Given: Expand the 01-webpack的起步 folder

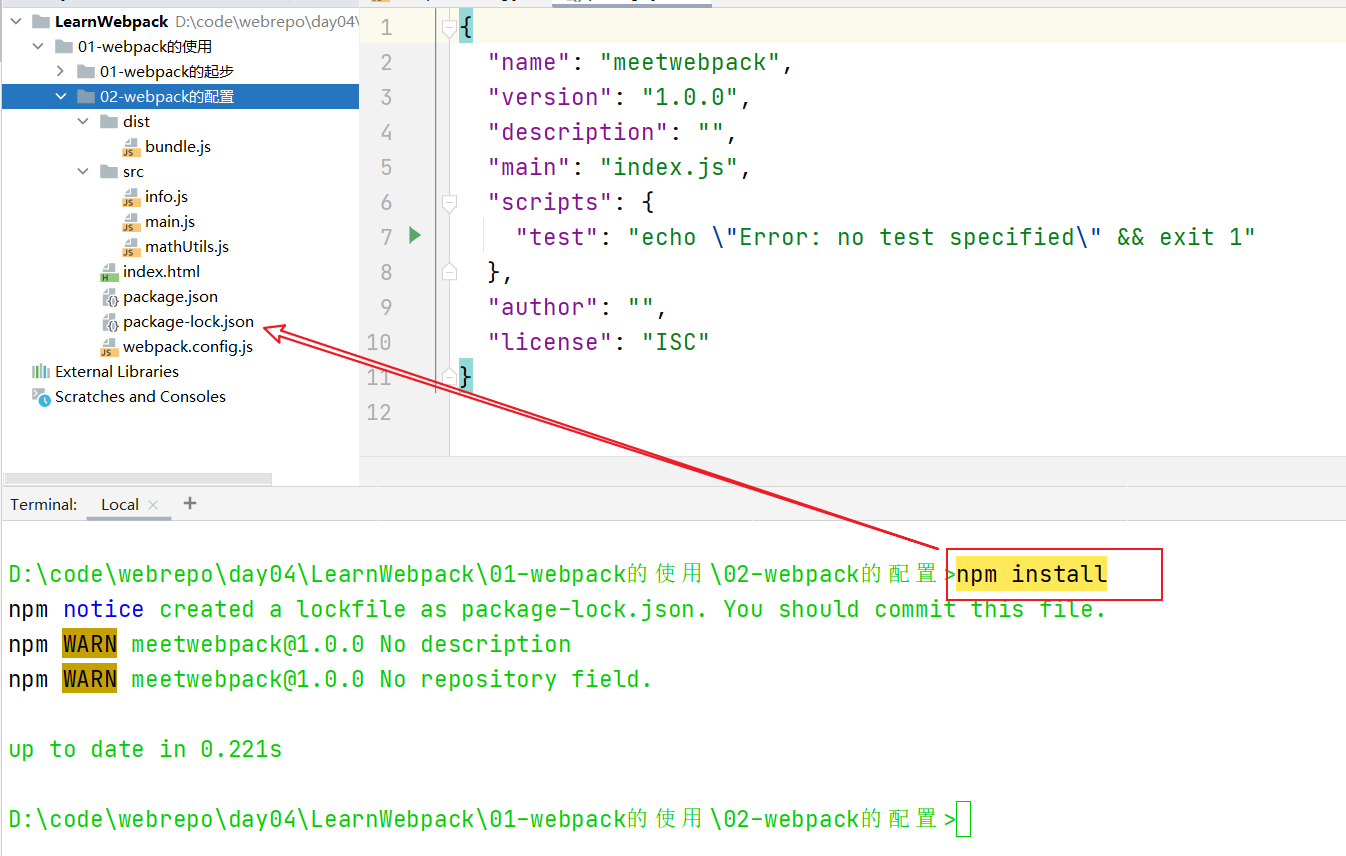Looking at the screenshot, I should pos(60,71).
